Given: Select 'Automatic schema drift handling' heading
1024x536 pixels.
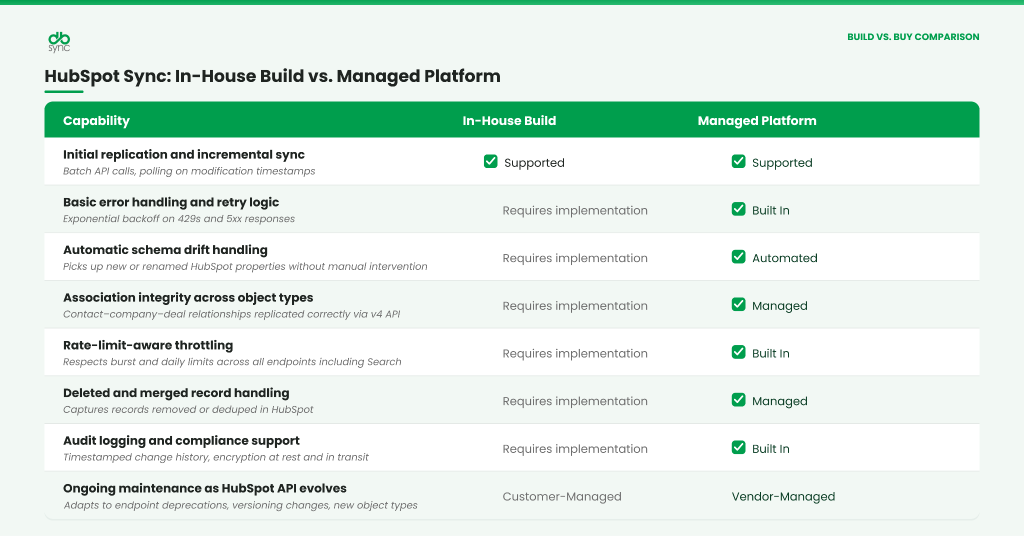Looking at the screenshot, I should [165, 250].
